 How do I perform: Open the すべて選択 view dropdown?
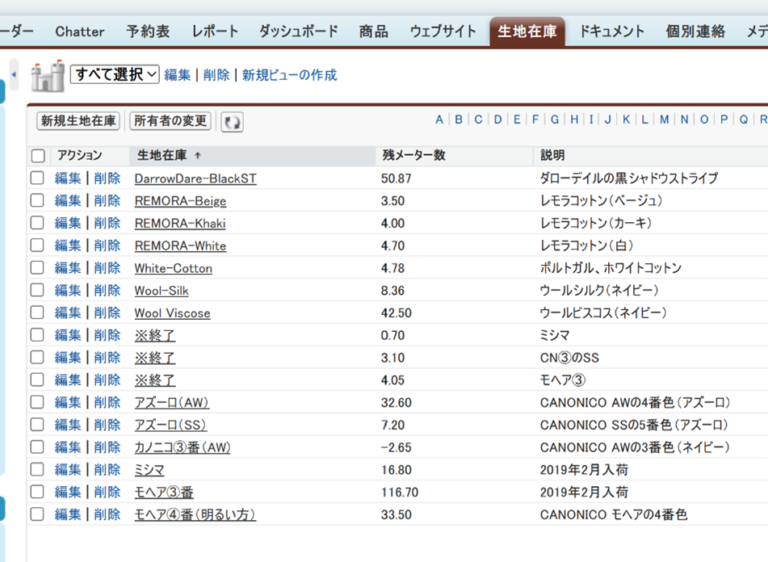115,74
